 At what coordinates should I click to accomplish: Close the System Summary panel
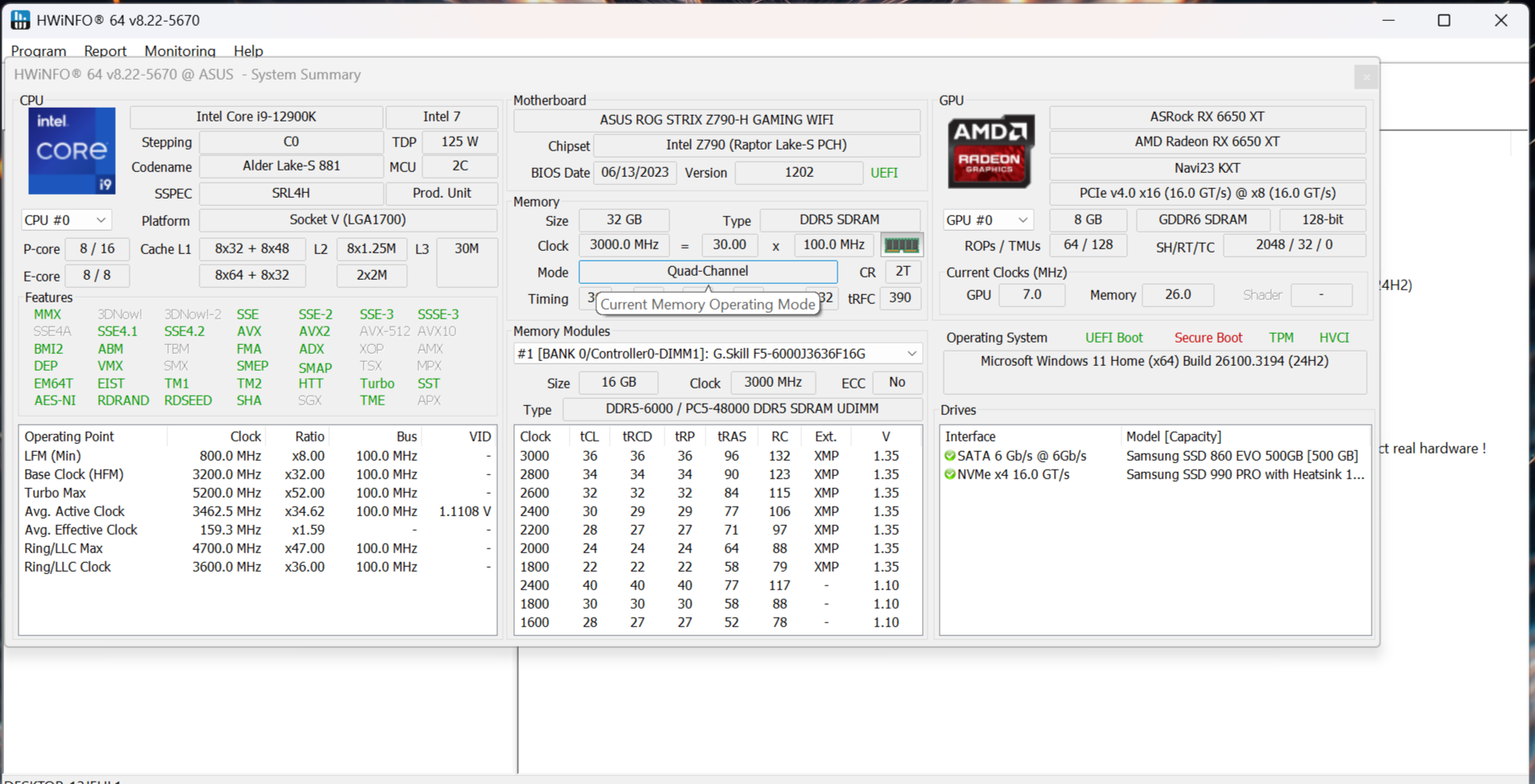click(x=1365, y=77)
